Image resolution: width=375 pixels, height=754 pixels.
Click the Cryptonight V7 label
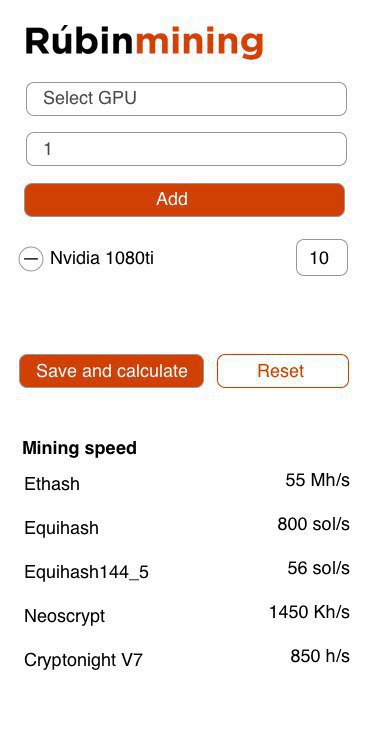[x=83, y=660]
